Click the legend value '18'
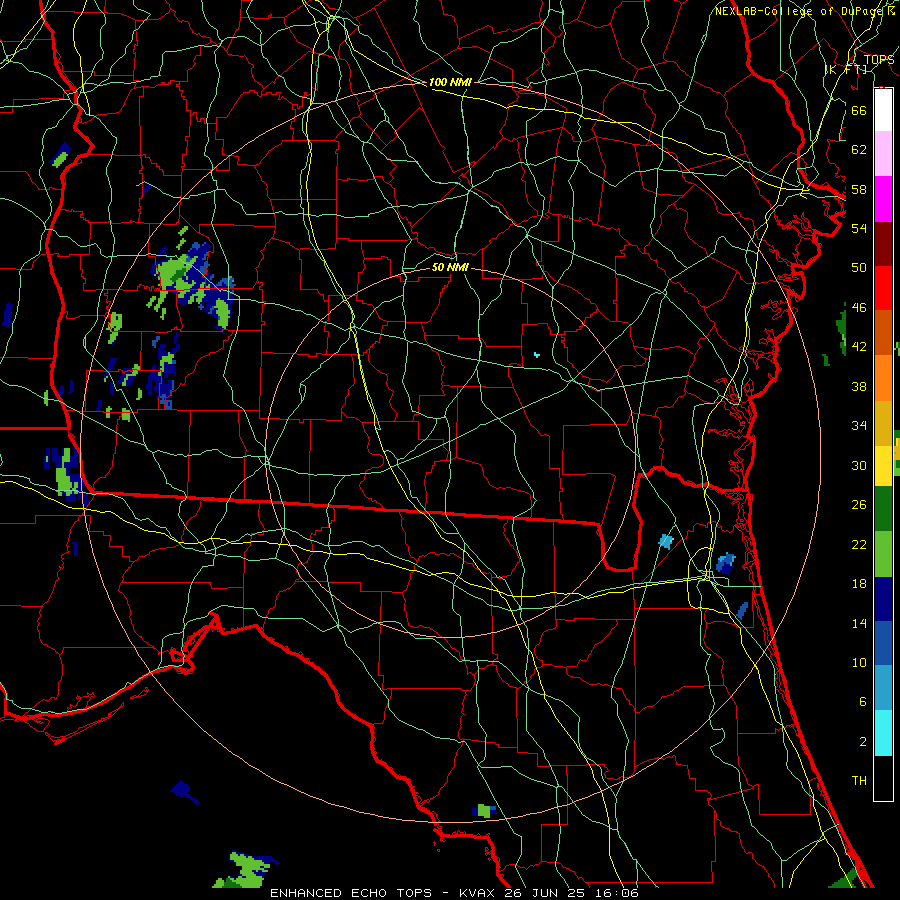This screenshot has height=900, width=900. [x=859, y=584]
